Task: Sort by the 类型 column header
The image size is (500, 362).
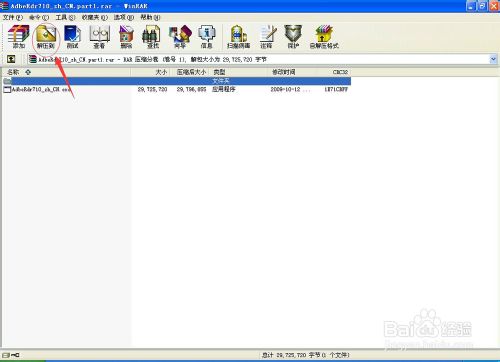Action: (239, 72)
